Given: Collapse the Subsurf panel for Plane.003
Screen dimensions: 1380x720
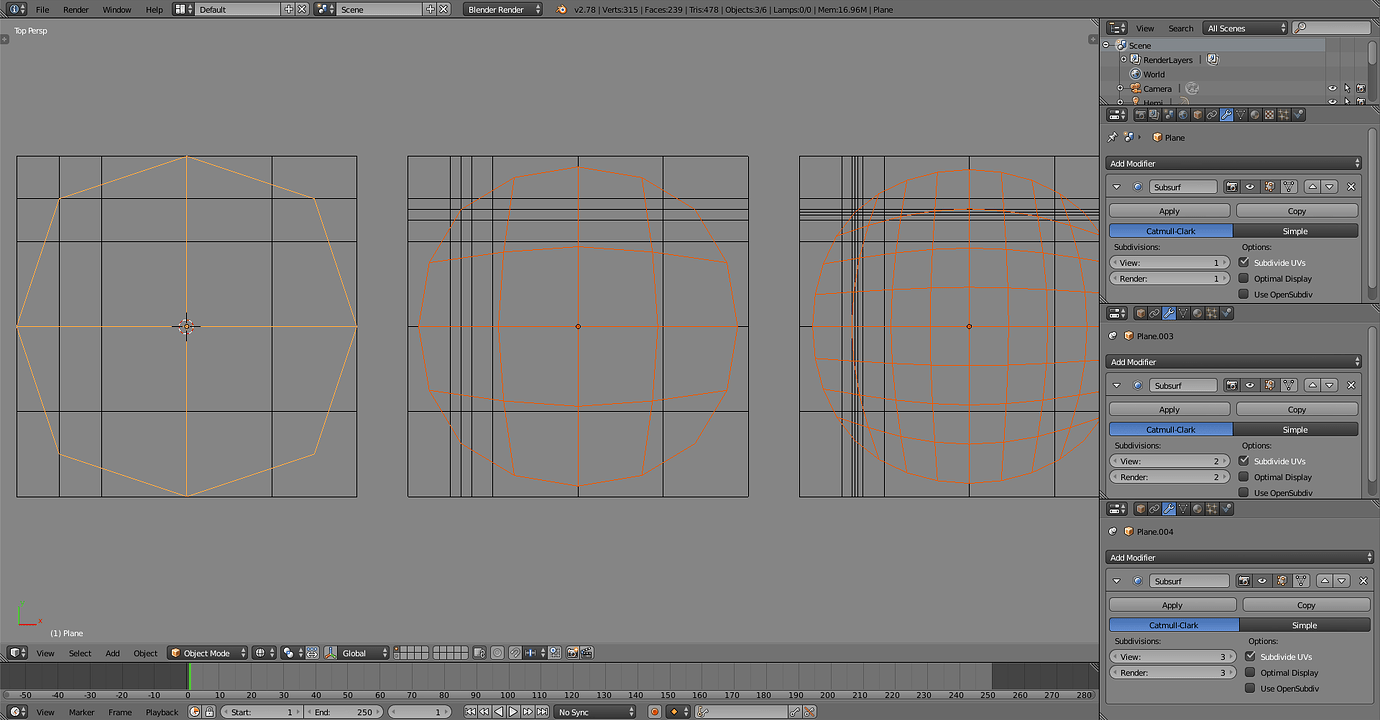Looking at the screenshot, I should pyautogui.click(x=1116, y=385).
